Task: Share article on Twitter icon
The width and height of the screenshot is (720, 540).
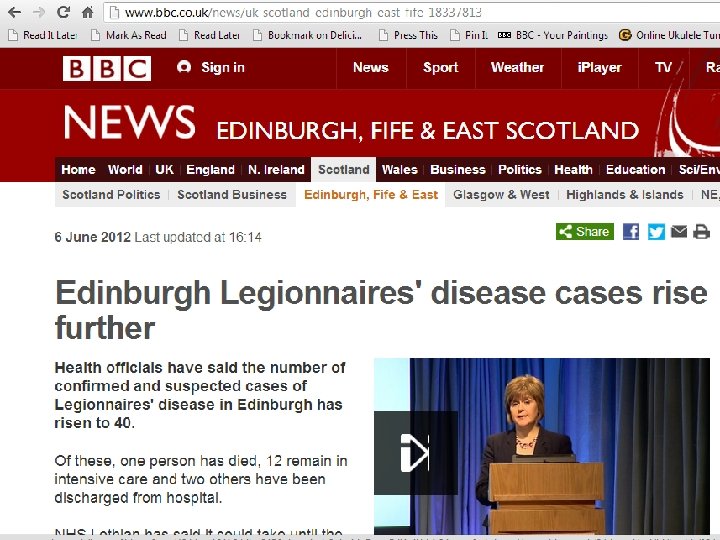Action: coord(656,231)
